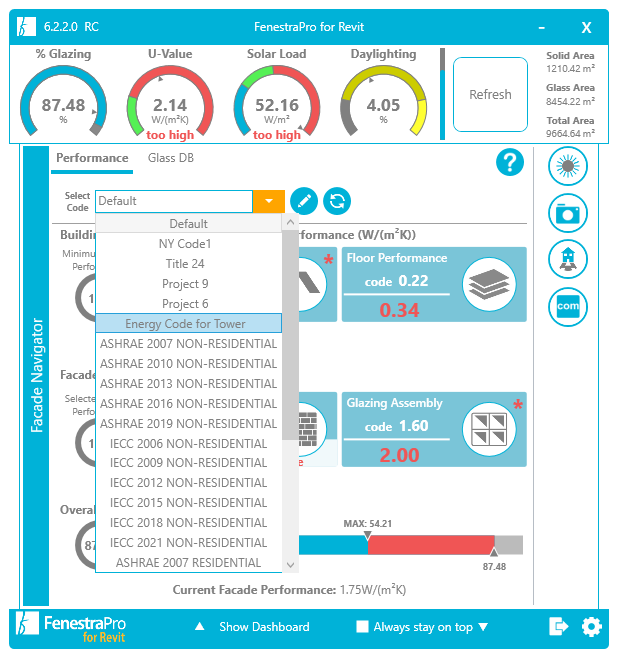
Task: Expand the Always stay on top arrow
Action: [x=483, y=626]
